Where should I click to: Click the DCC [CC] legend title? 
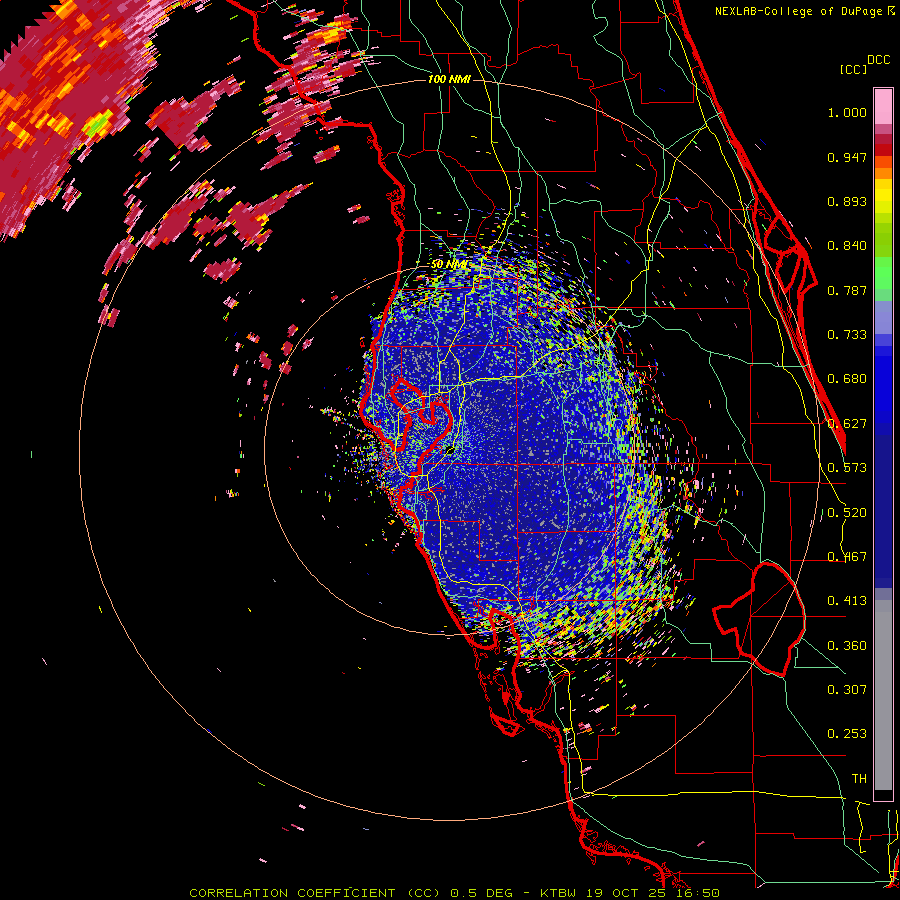point(864,64)
